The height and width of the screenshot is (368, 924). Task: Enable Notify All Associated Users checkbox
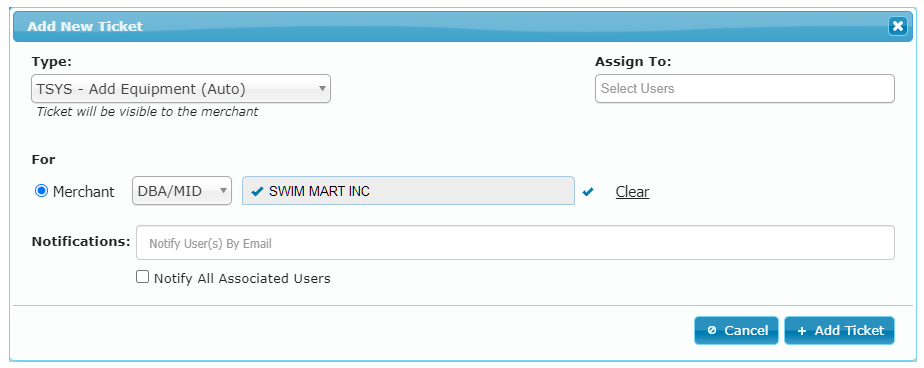point(143,277)
